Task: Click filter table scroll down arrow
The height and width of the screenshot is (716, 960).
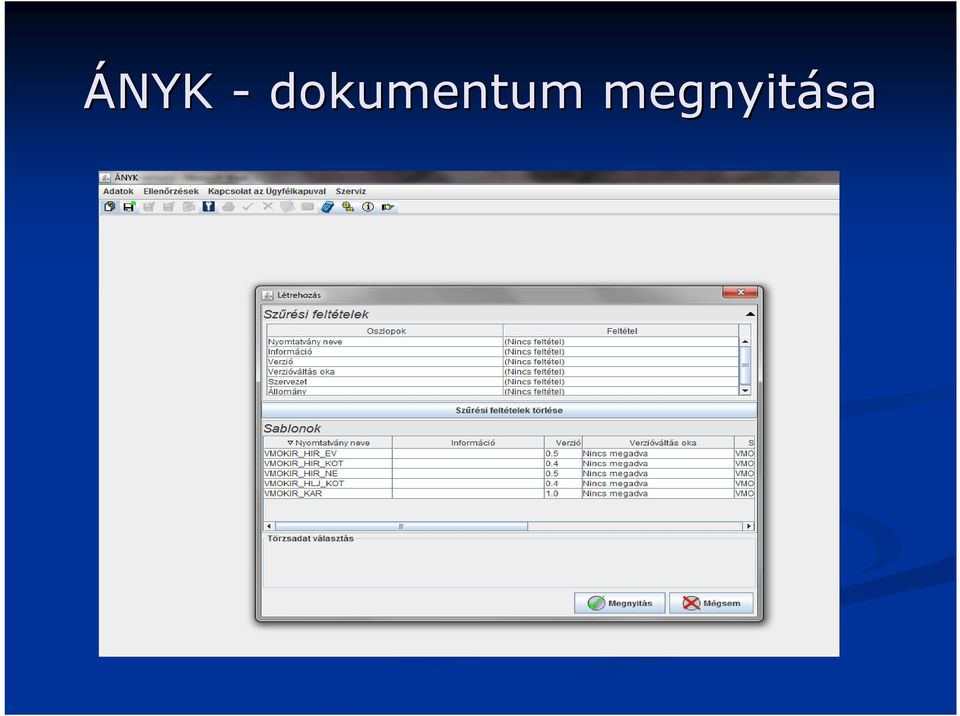Action: pyautogui.click(x=745, y=390)
